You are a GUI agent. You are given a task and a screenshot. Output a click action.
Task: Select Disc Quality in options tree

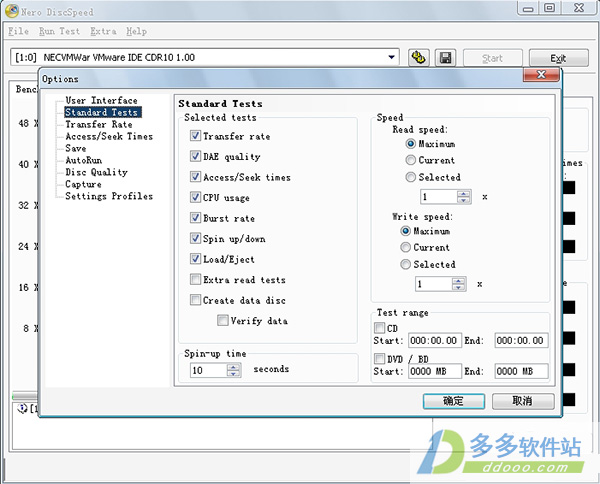(96, 172)
